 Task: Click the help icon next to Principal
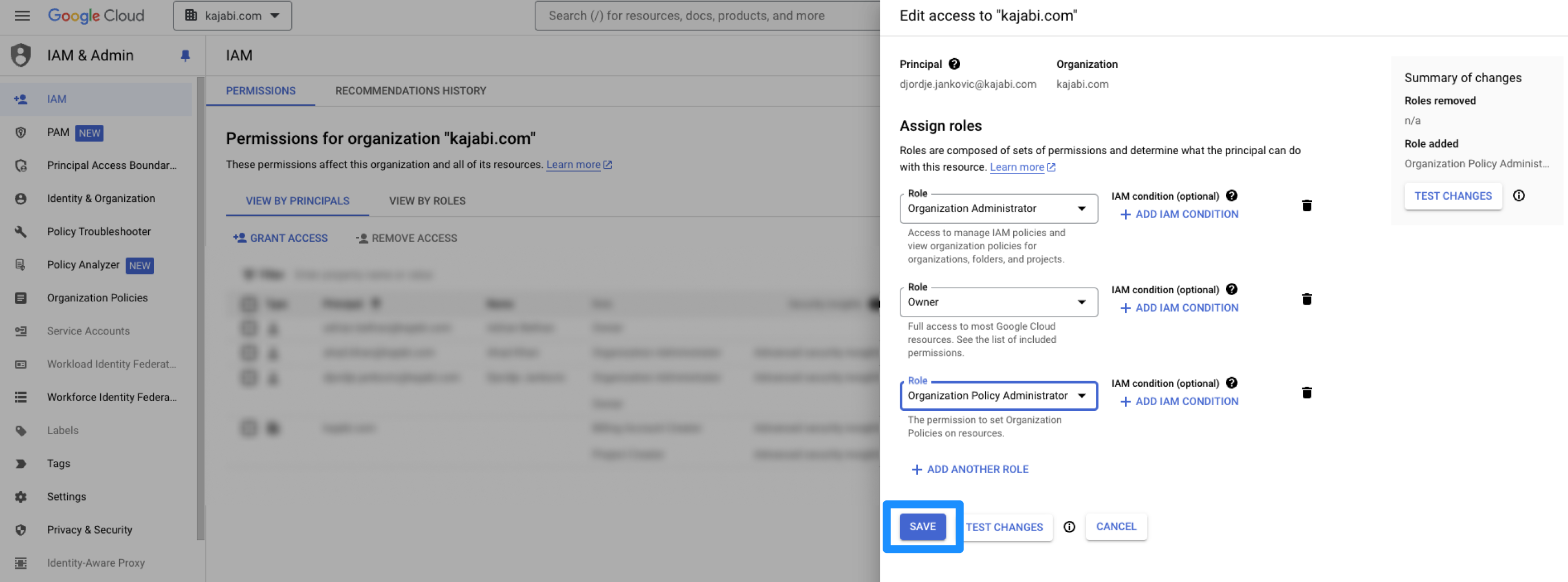tap(954, 64)
